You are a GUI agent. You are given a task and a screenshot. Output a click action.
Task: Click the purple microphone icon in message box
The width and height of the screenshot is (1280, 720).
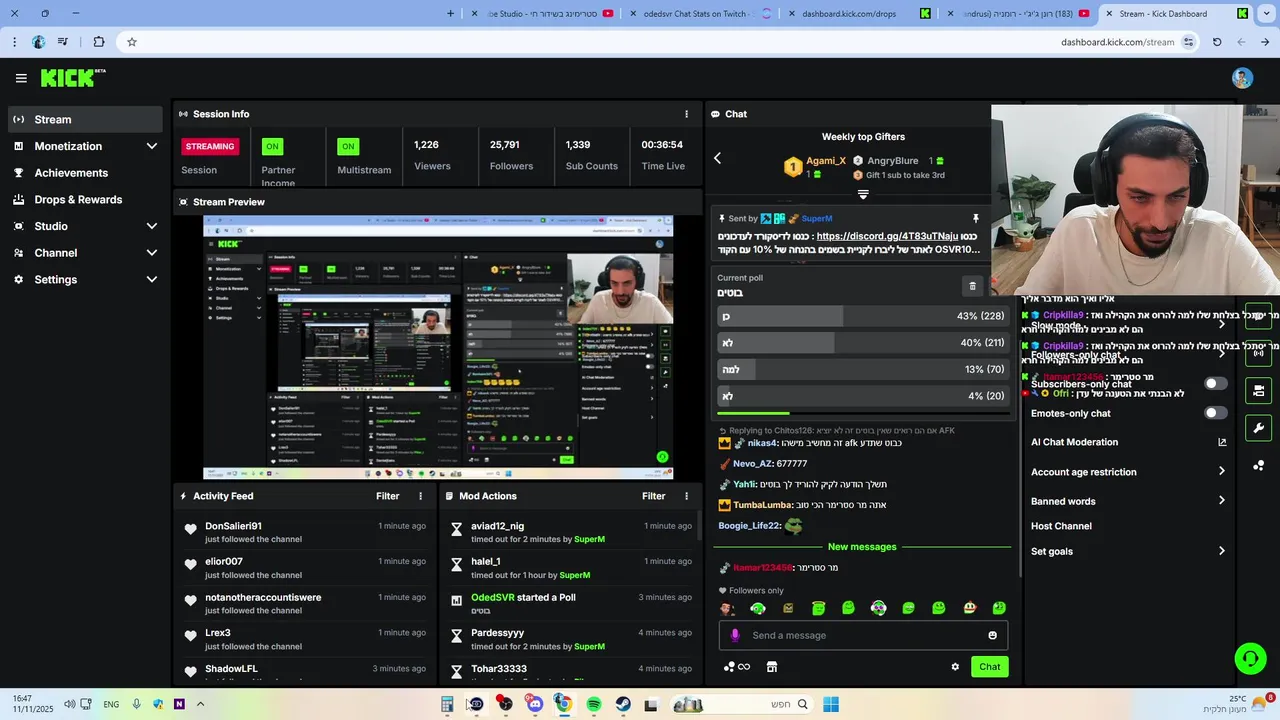(x=735, y=635)
